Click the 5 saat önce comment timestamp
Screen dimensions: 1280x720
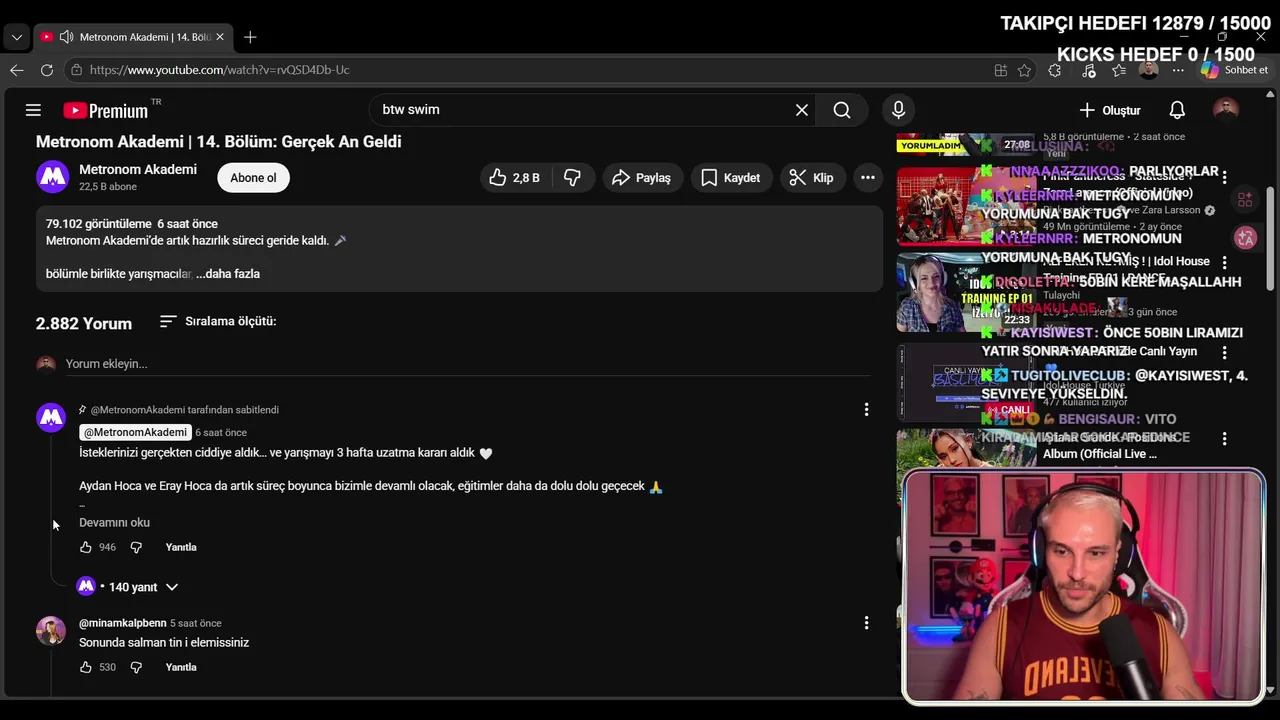[x=196, y=623]
